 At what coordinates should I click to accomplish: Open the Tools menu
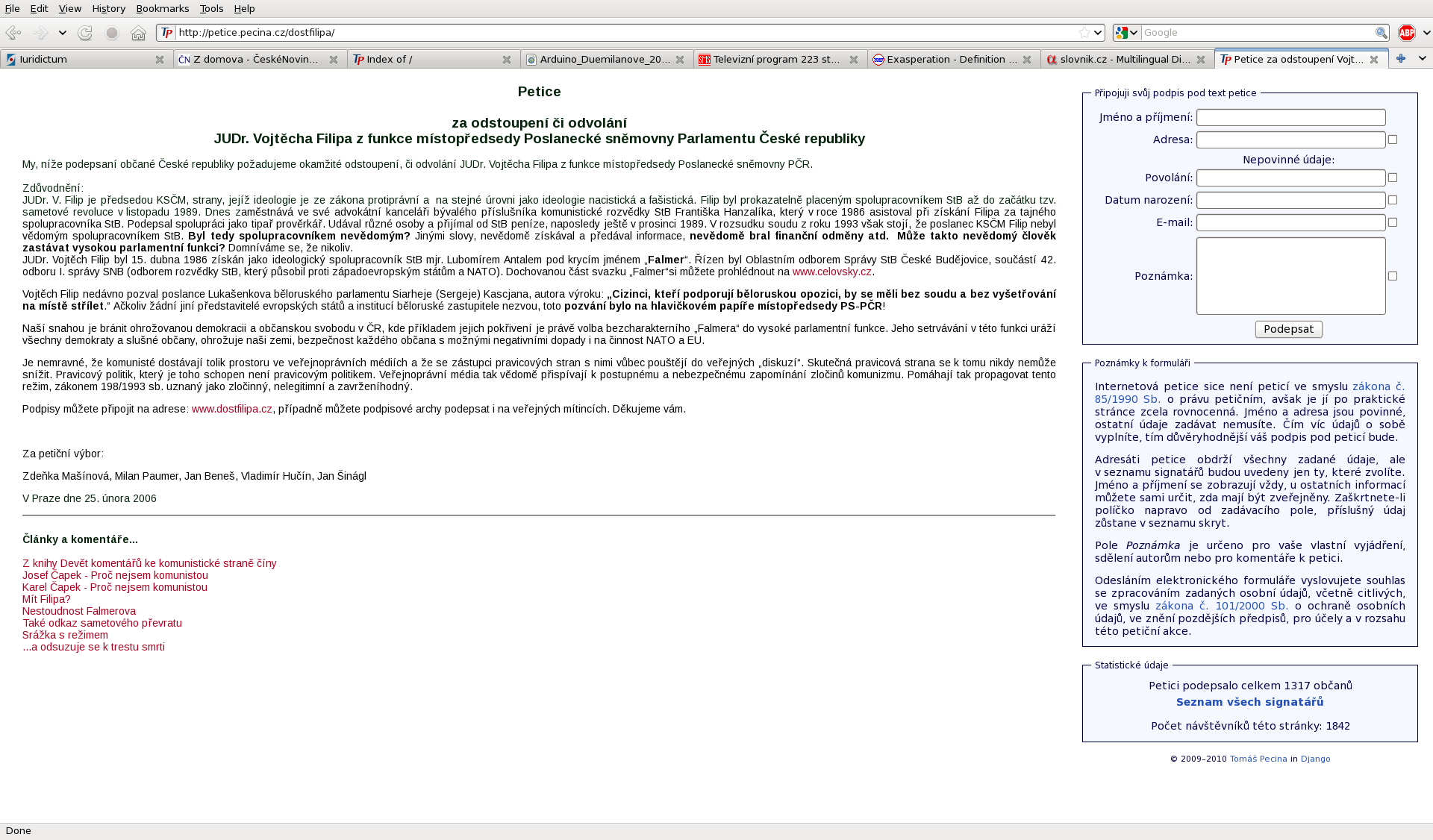pyautogui.click(x=211, y=8)
